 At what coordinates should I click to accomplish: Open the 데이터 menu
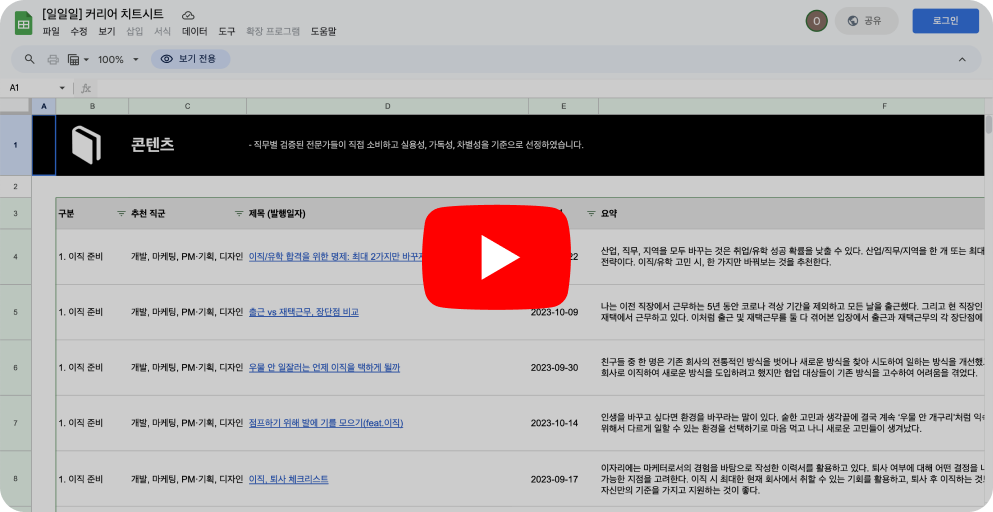194,31
